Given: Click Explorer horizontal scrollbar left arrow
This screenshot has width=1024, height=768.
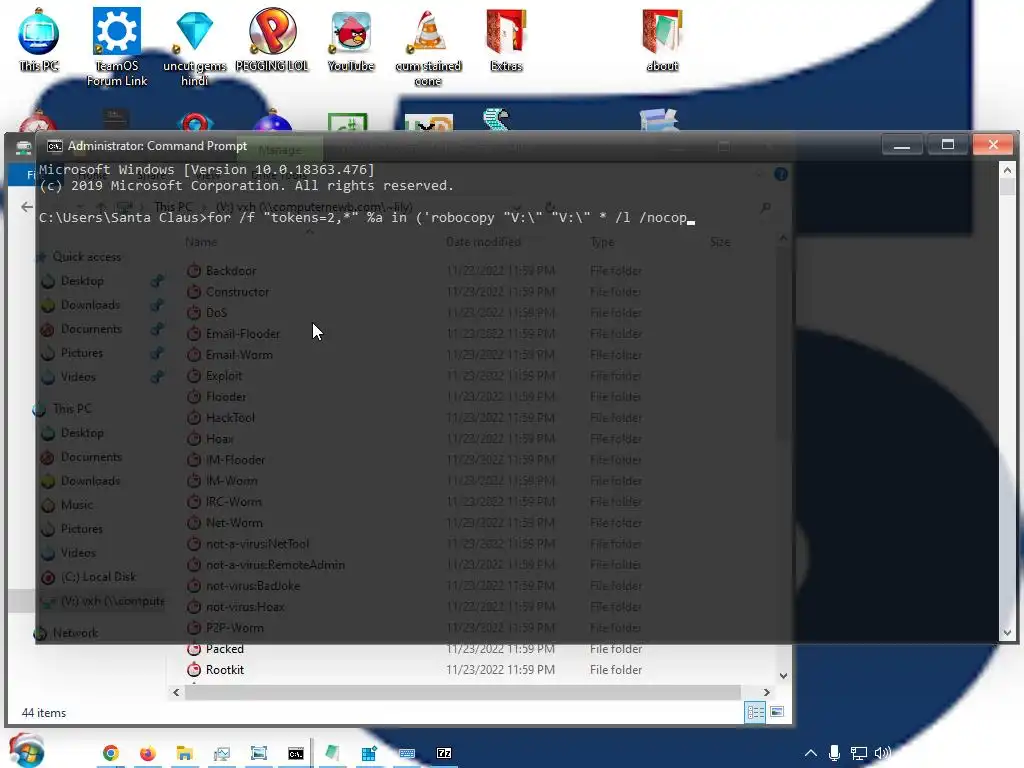Looking at the screenshot, I should (x=176, y=692).
